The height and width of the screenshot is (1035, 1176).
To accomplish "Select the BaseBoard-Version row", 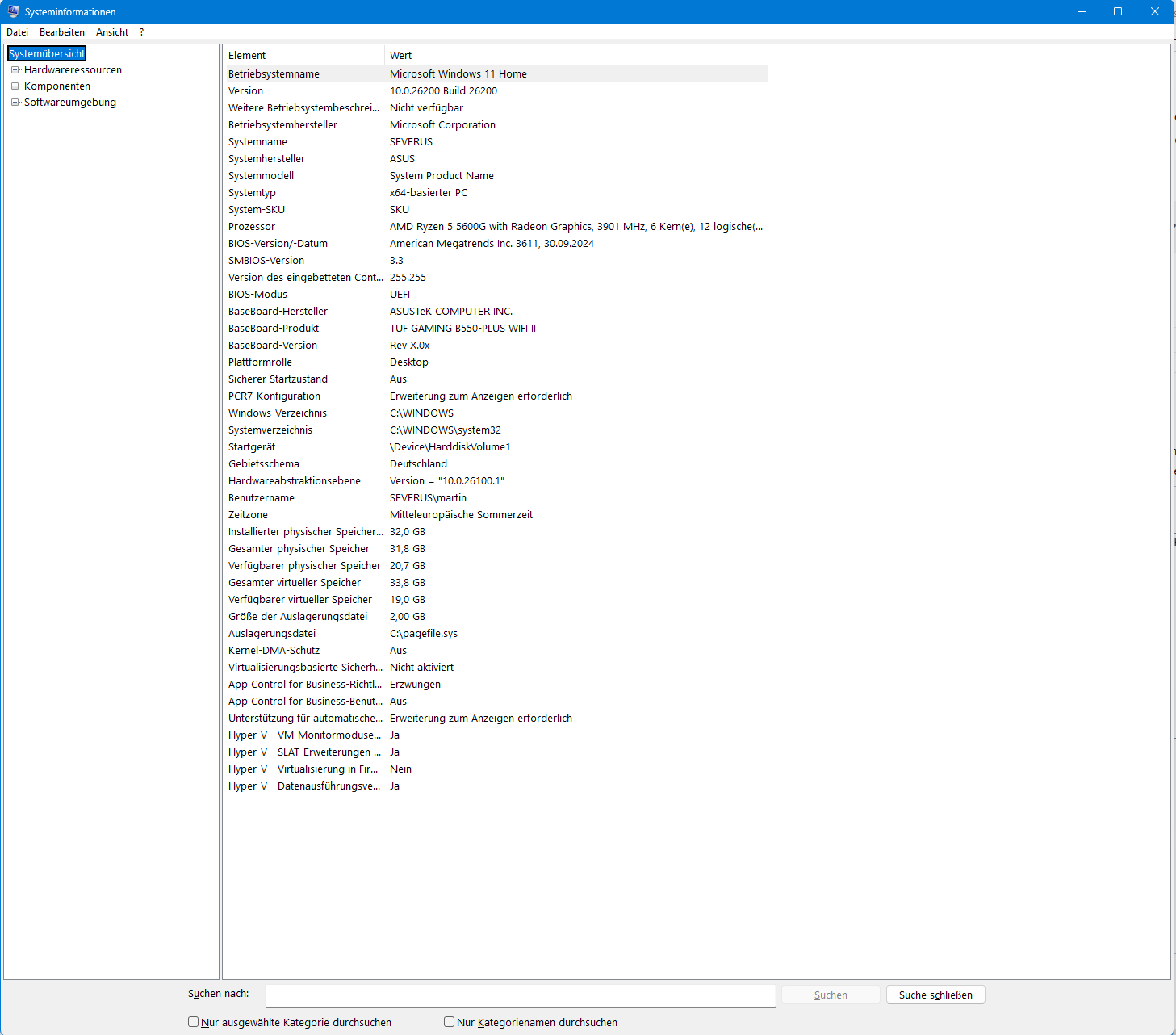I will click(x=496, y=345).
